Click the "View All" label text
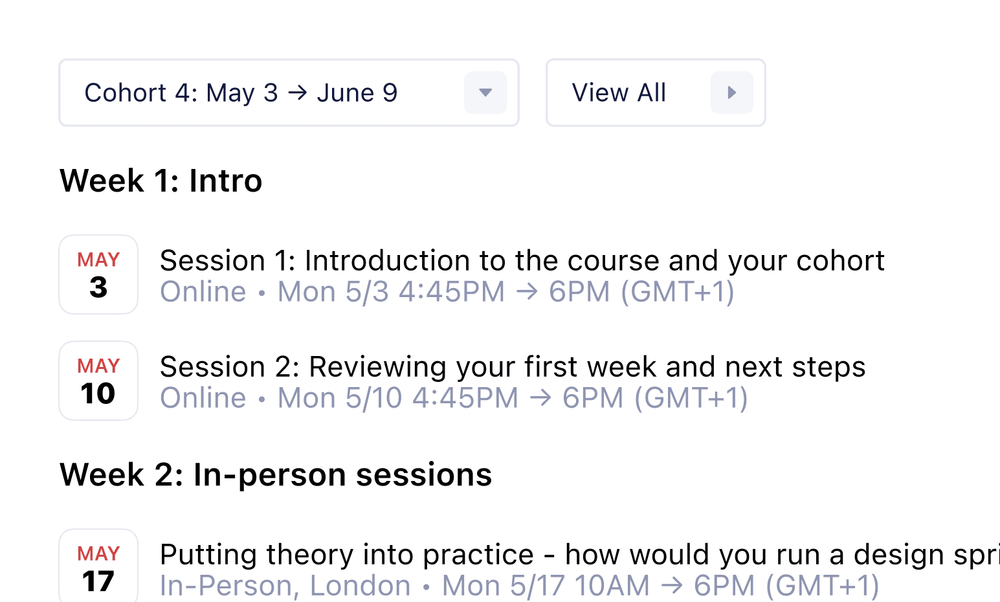Image resolution: width=1000 pixels, height=602 pixels. (619, 93)
